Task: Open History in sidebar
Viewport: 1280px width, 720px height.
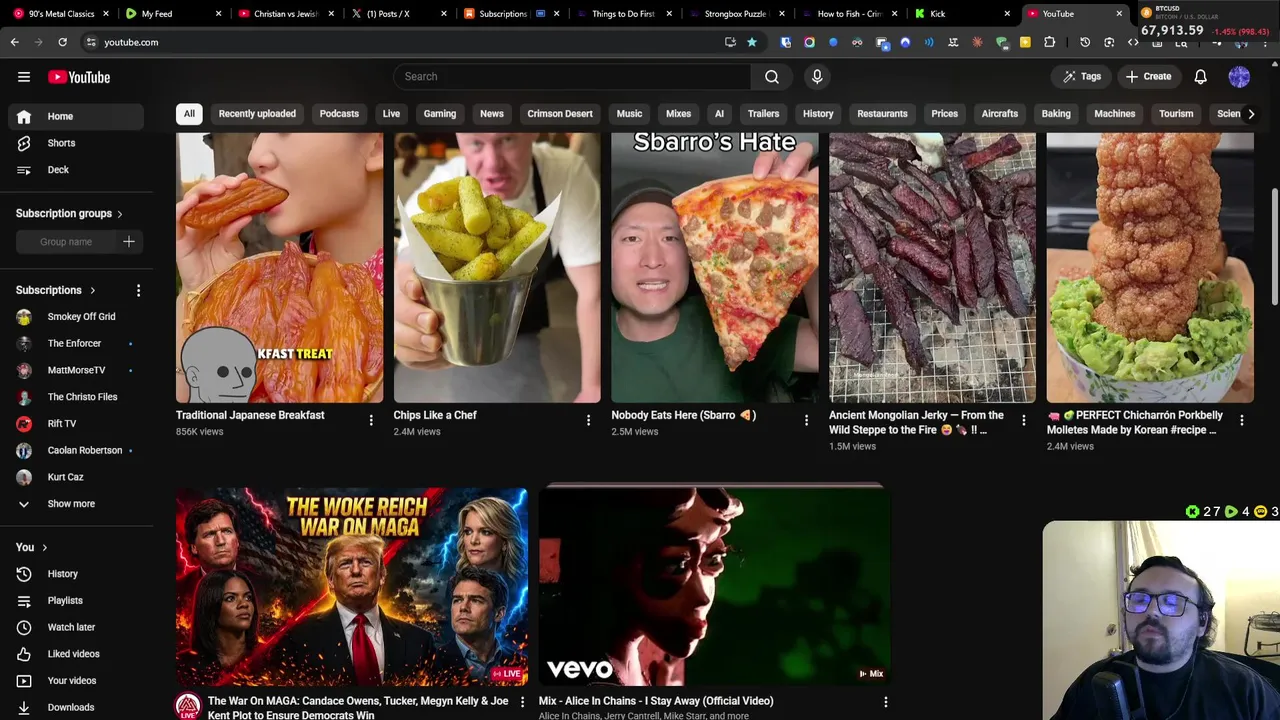Action: (x=76, y=574)
